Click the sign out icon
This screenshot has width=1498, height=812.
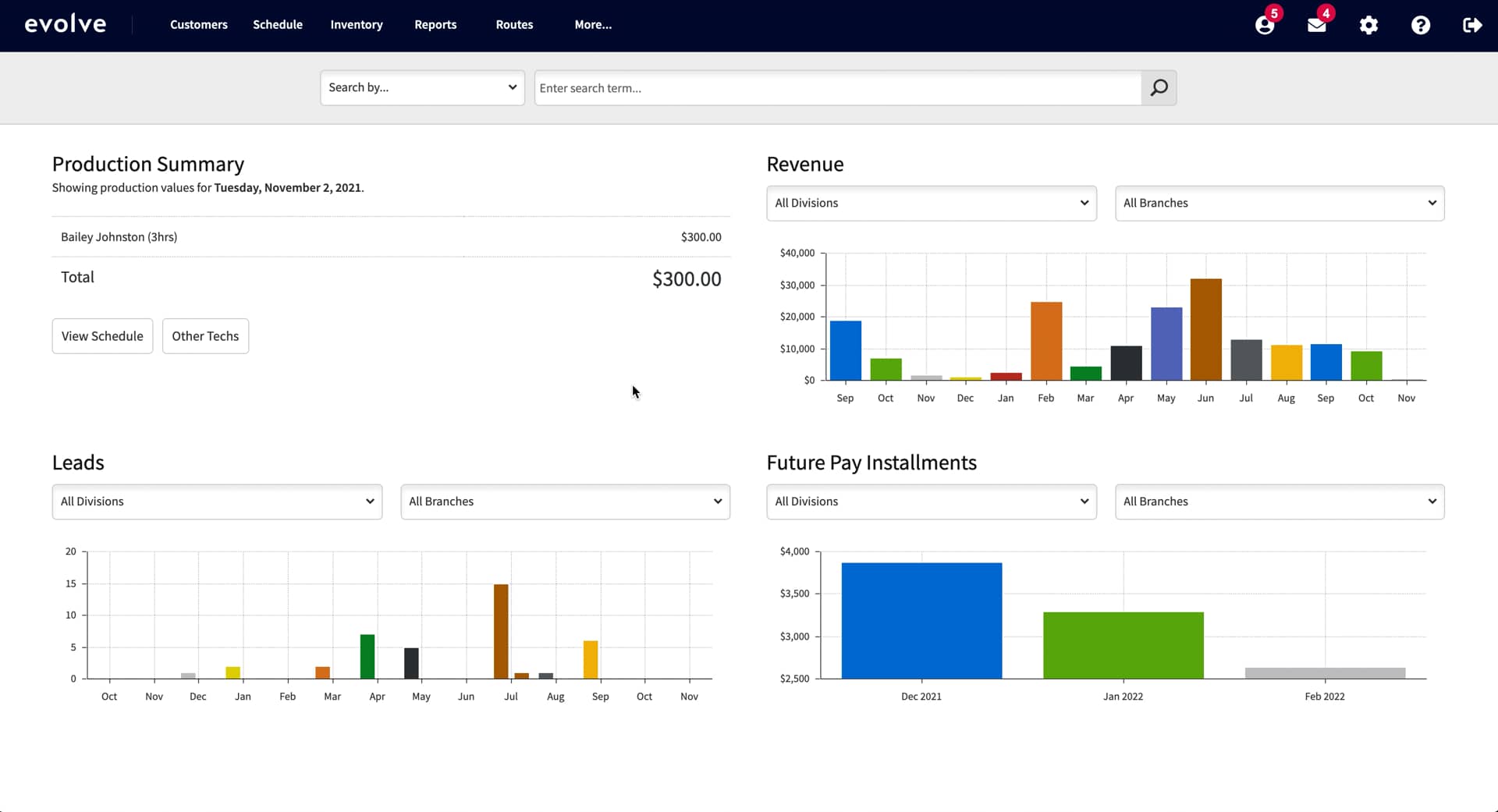pos(1472,25)
